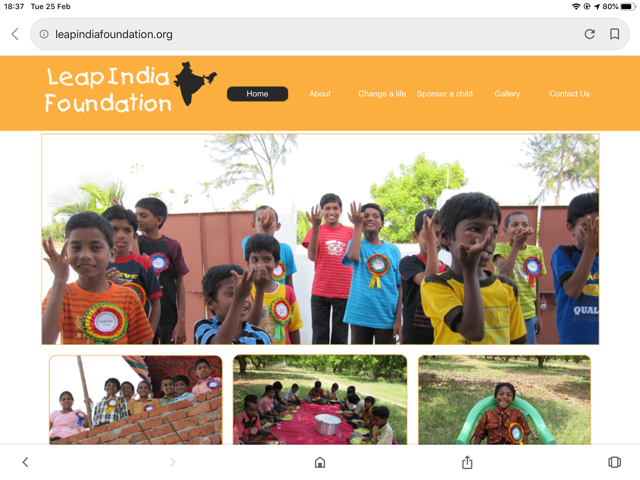Go to Change a life page
640x480 pixels.
coord(382,94)
